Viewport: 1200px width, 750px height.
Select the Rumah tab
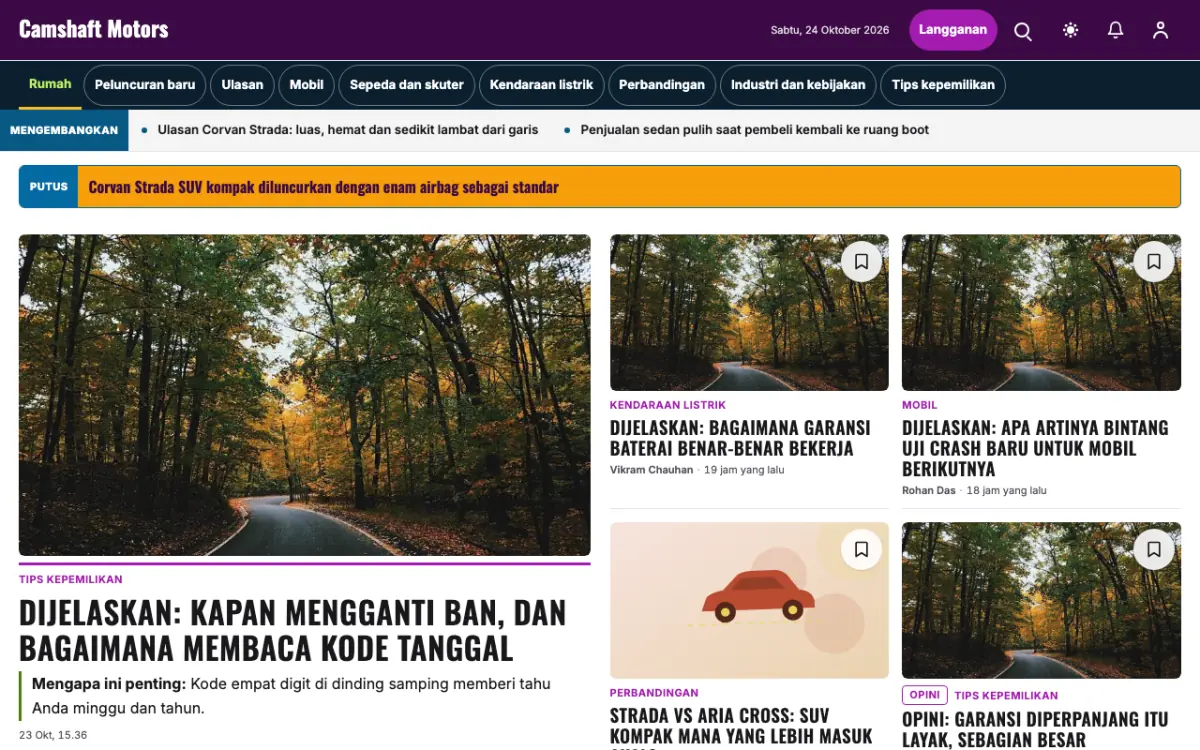pos(50,85)
